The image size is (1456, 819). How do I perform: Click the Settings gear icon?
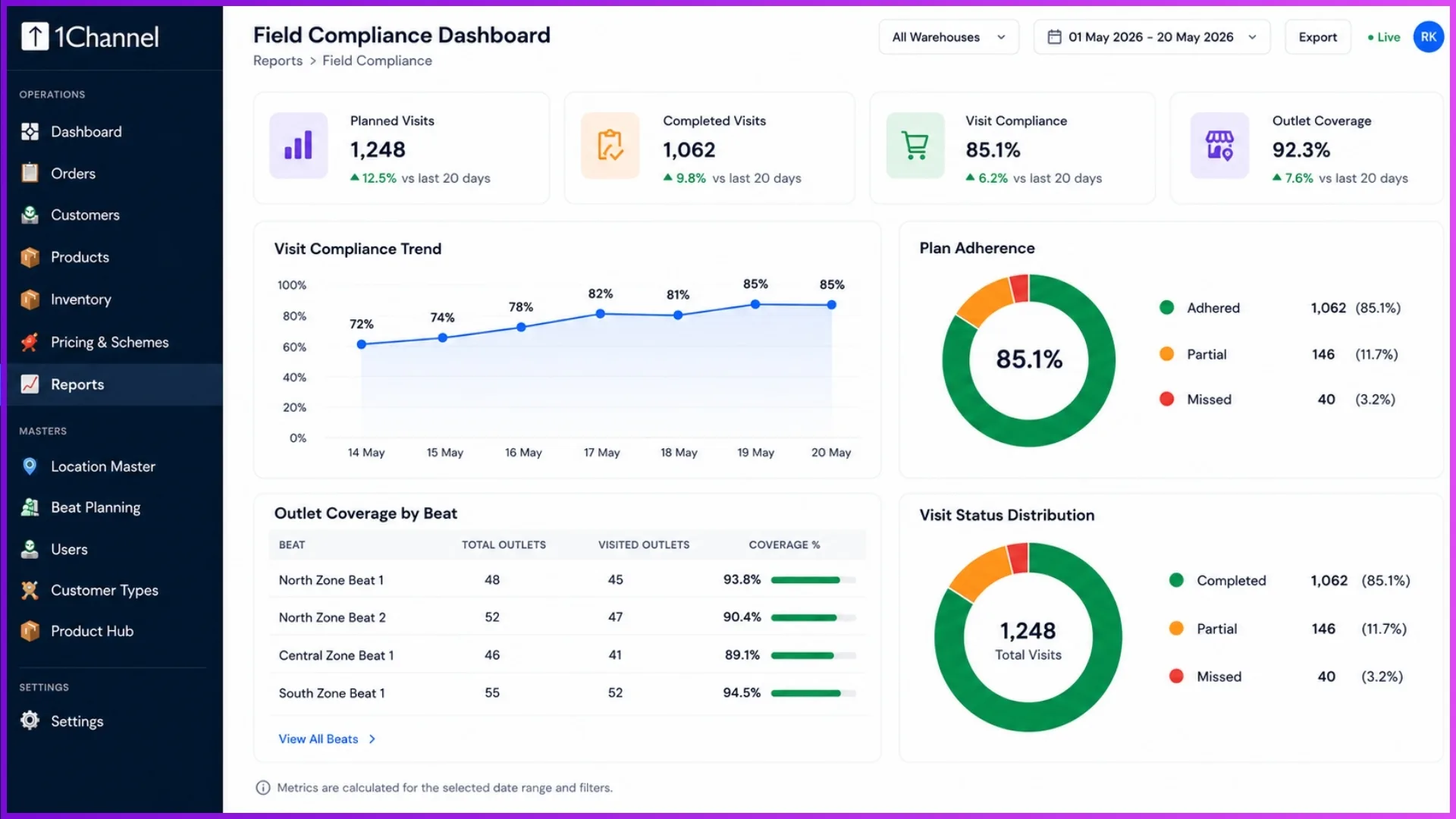point(30,720)
